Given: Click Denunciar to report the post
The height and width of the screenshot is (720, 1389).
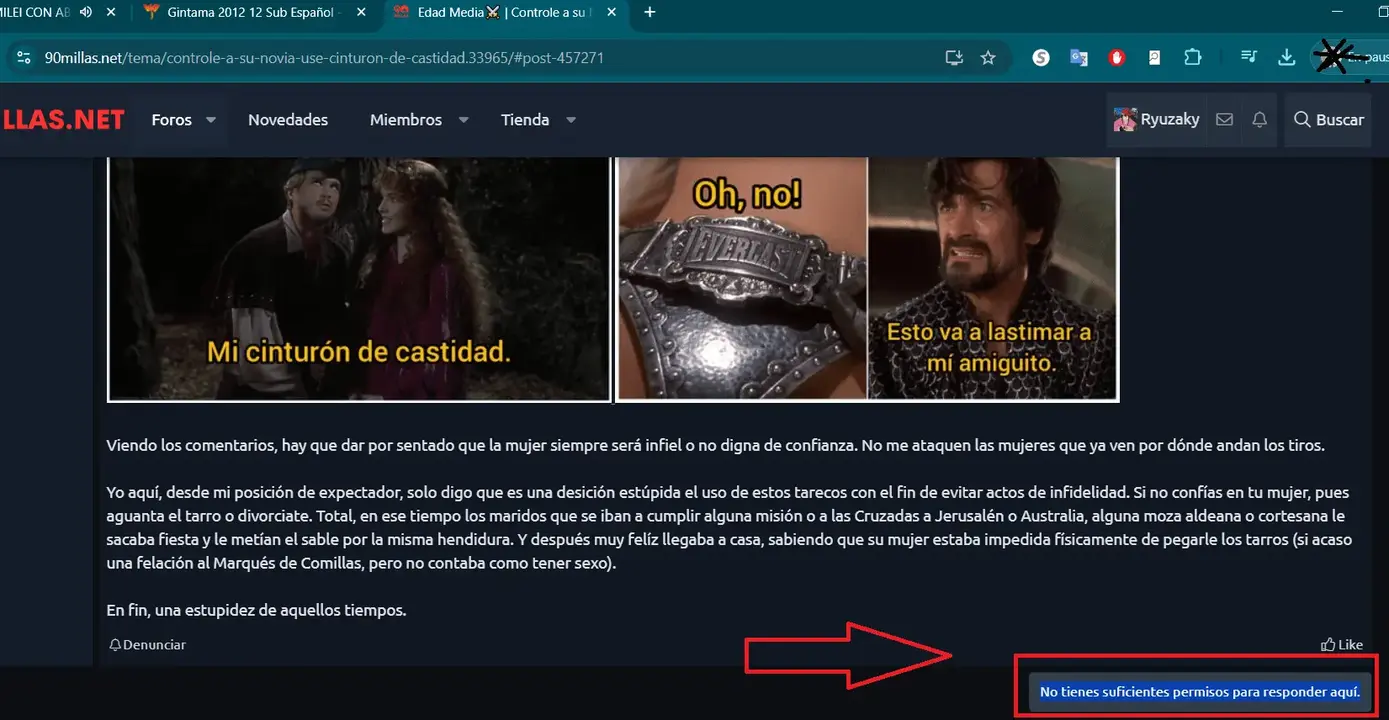Looking at the screenshot, I should 147,645.
